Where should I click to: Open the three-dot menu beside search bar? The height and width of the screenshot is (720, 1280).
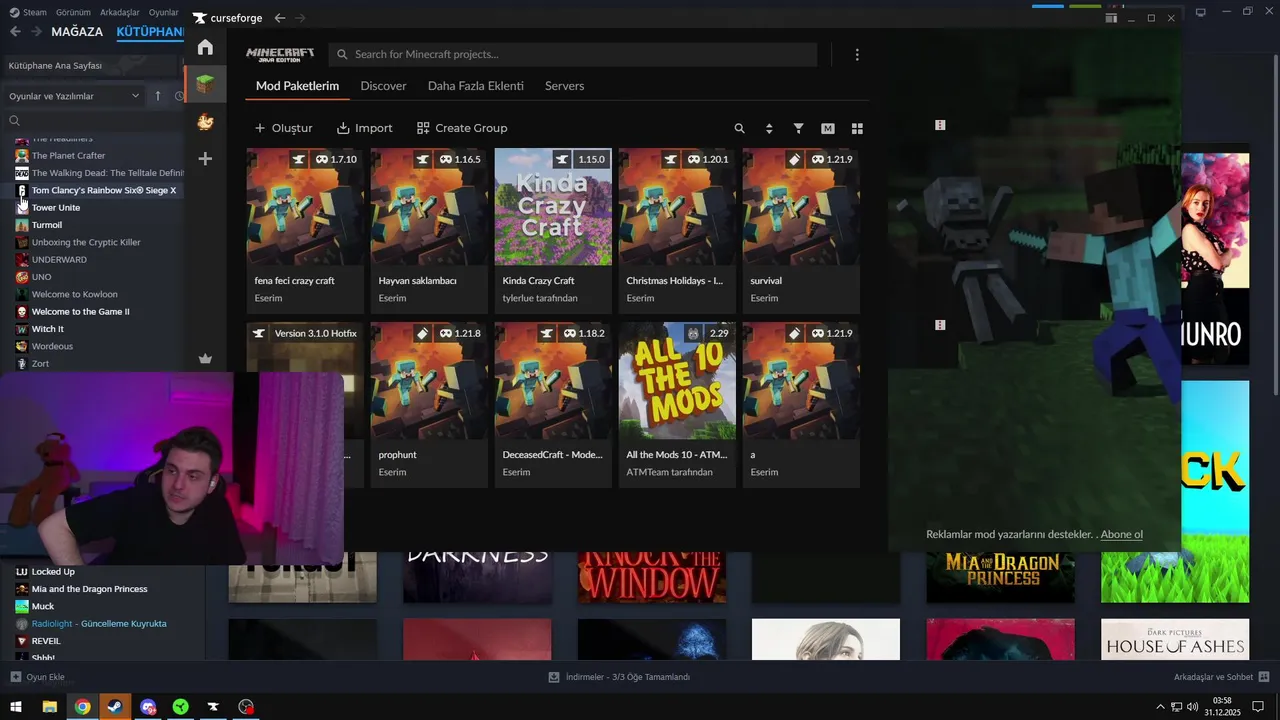coord(857,55)
